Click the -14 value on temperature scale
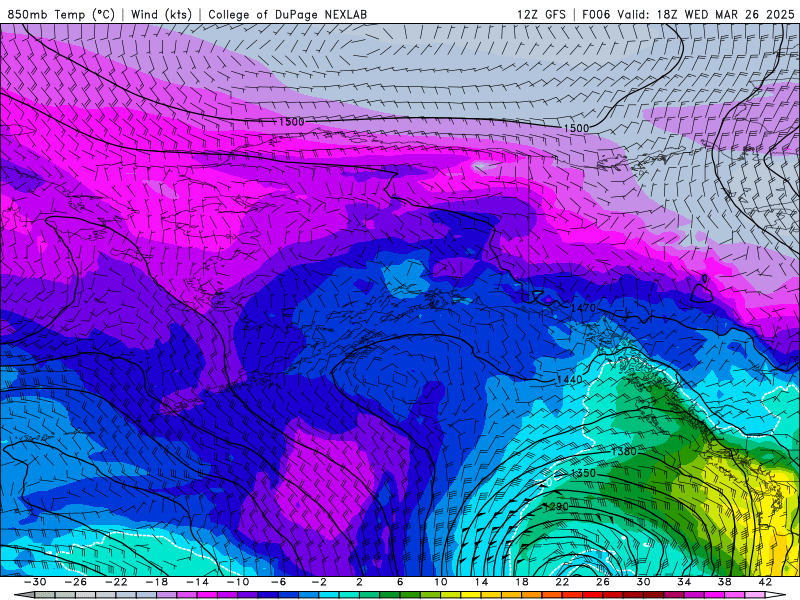 [x=197, y=582]
